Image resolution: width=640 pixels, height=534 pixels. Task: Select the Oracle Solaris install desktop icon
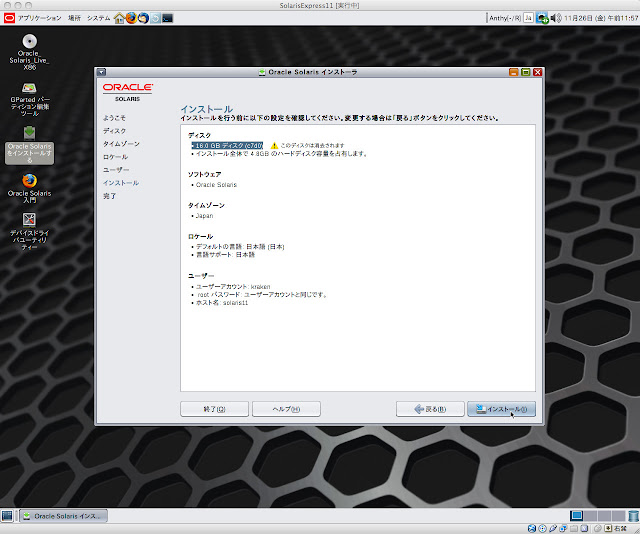[x=29, y=145]
